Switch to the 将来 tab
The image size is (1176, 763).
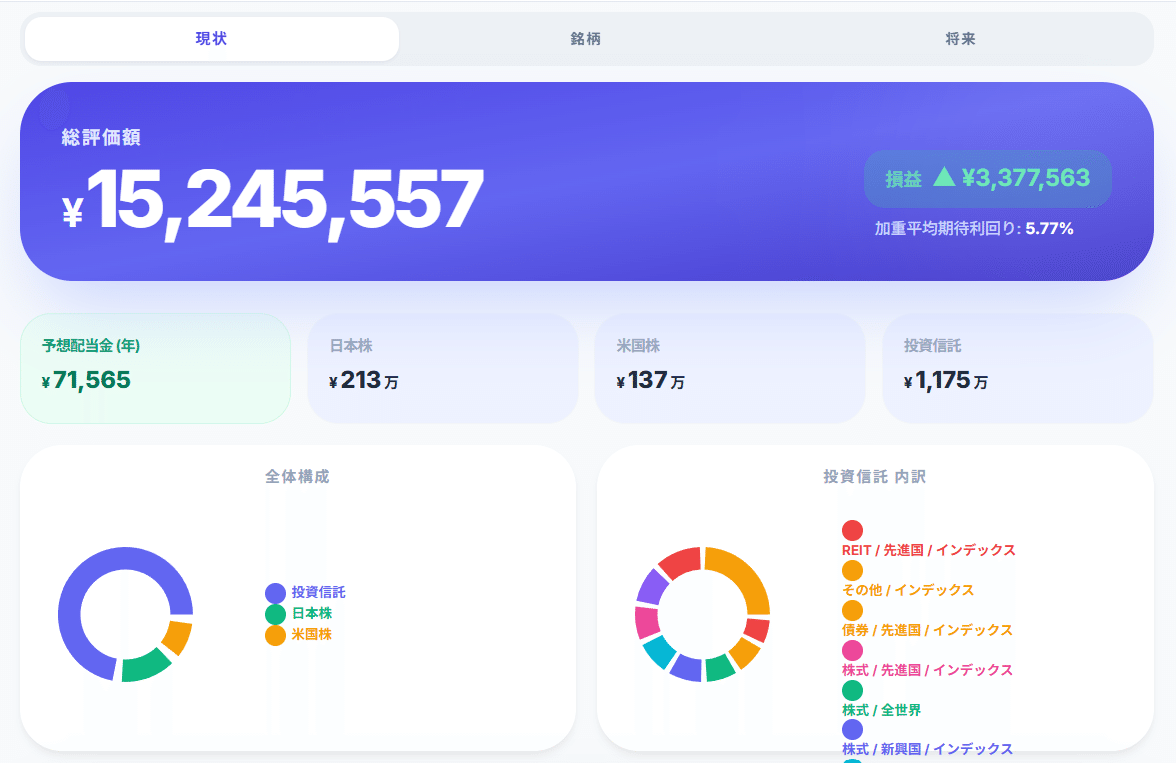961,39
